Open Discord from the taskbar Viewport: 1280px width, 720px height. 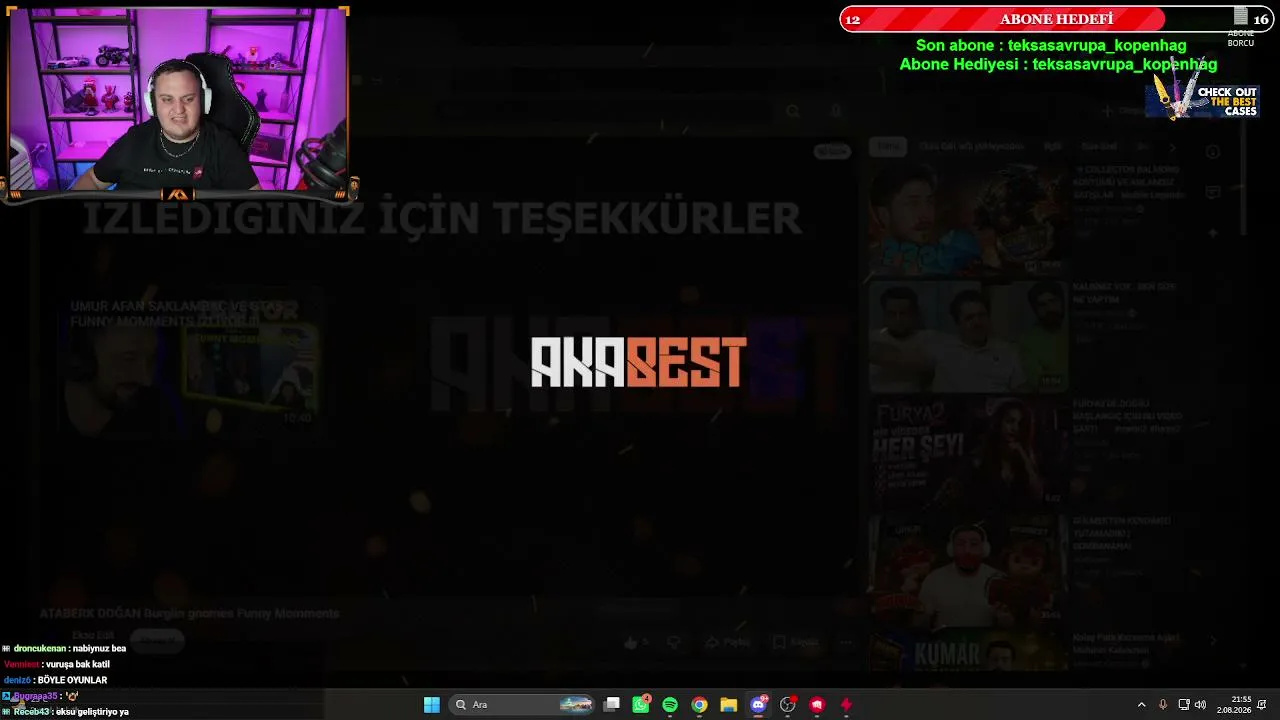[x=758, y=705]
